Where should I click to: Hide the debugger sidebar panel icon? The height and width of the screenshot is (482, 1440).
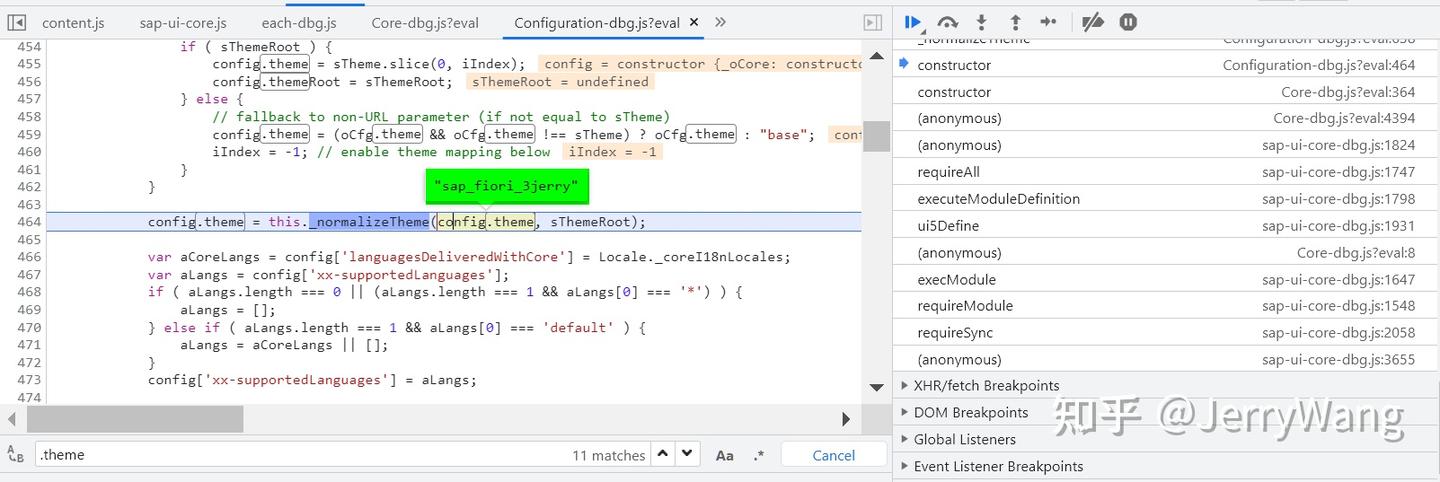click(873, 22)
